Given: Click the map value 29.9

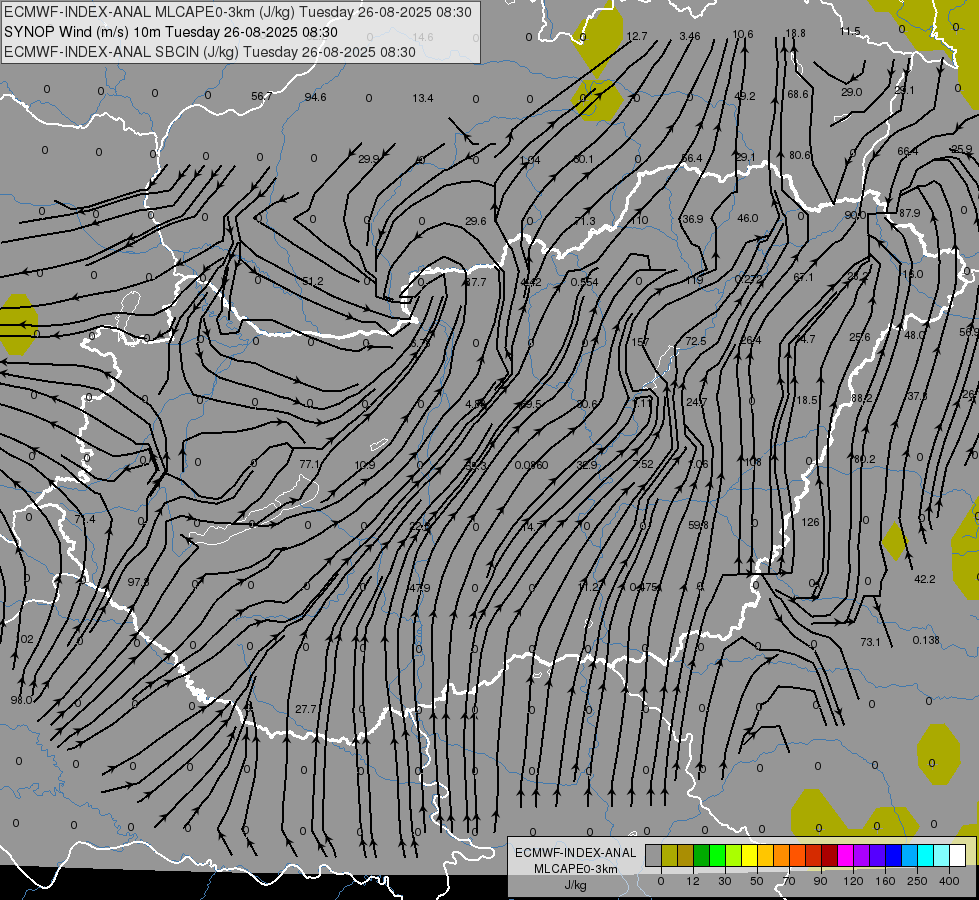Looking at the screenshot, I should (369, 159).
